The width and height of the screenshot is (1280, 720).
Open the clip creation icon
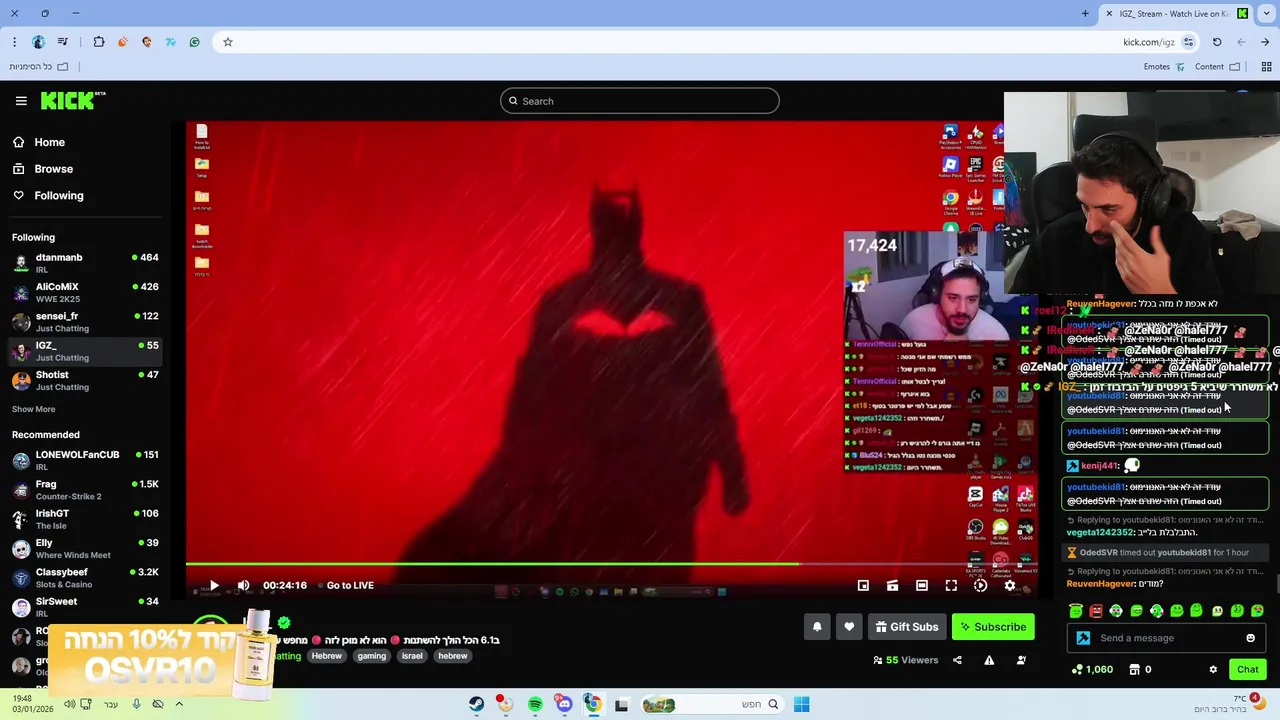[x=892, y=586]
